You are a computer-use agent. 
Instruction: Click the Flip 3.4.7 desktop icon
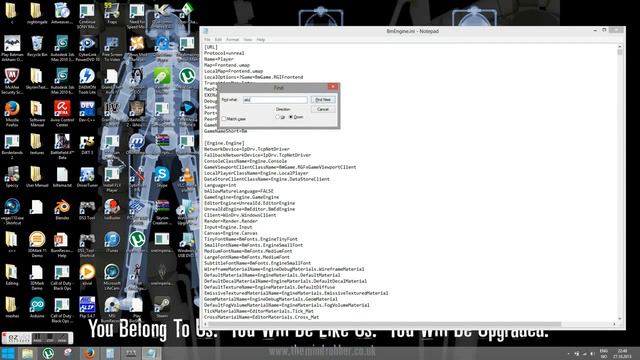point(87,308)
